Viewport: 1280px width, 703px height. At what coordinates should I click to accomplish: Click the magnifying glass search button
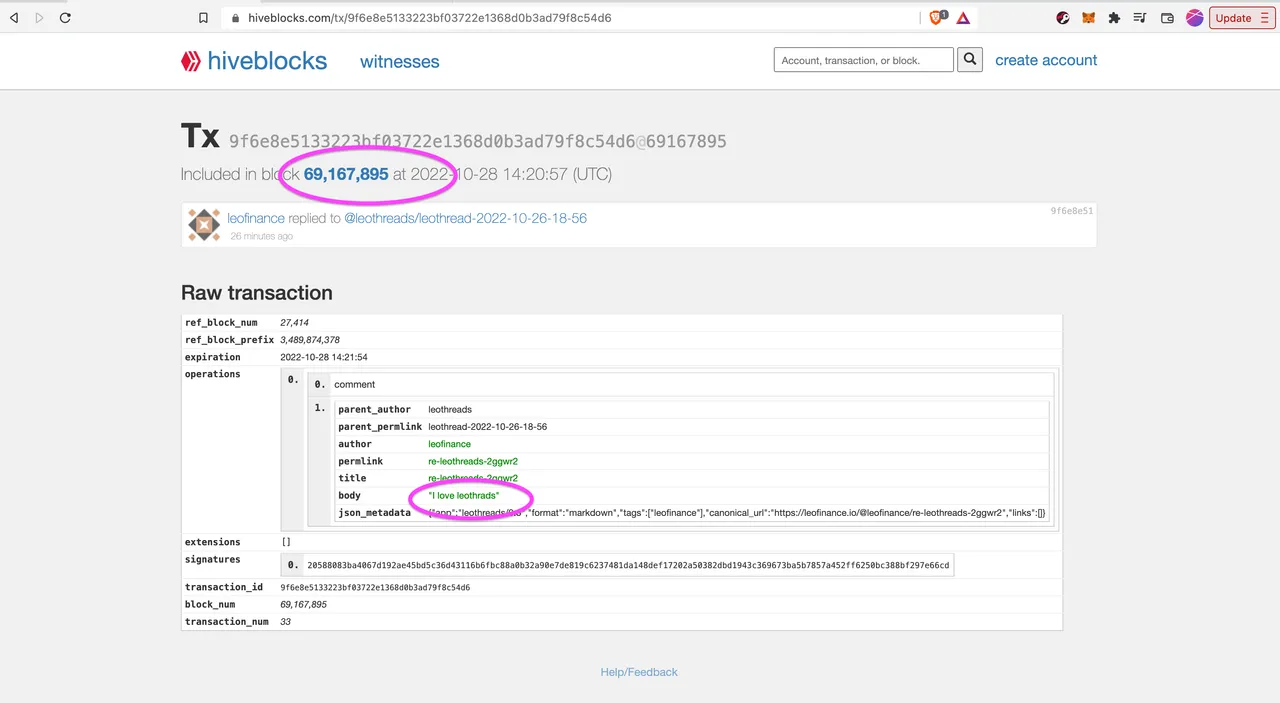click(970, 60)
